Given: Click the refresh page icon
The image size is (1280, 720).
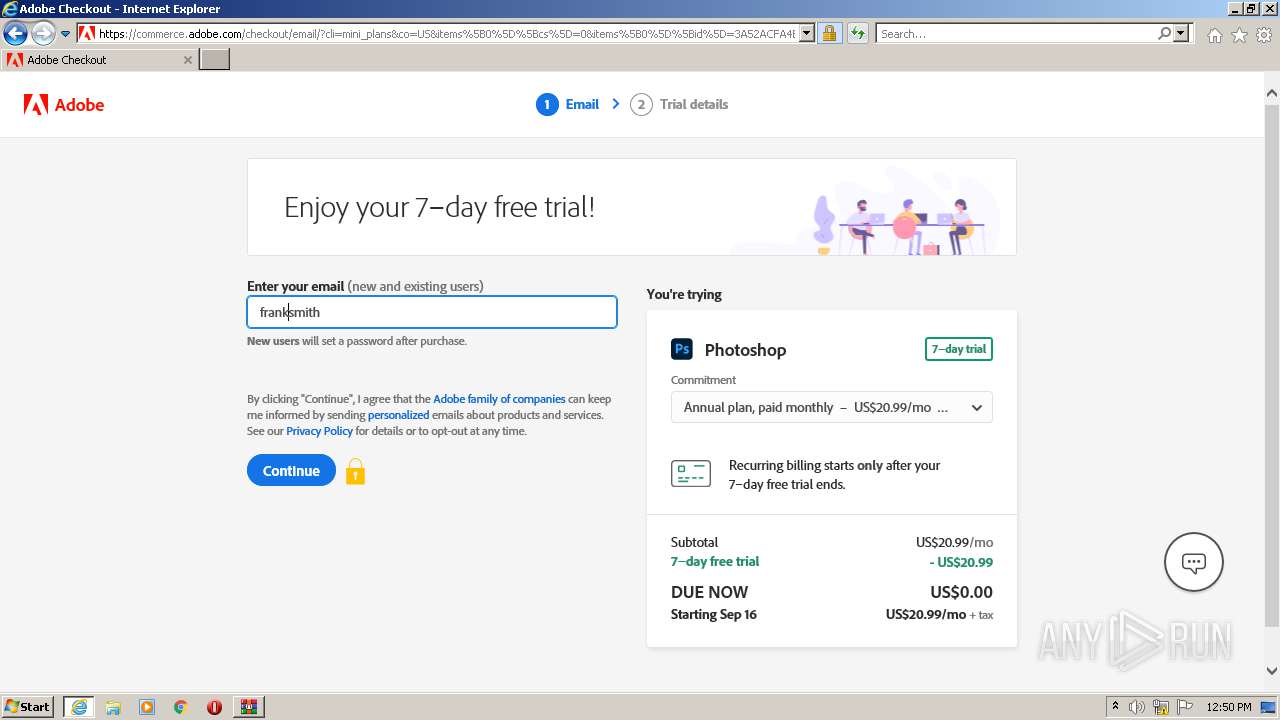Looking at the screenshot, I should tap(858, 33).
